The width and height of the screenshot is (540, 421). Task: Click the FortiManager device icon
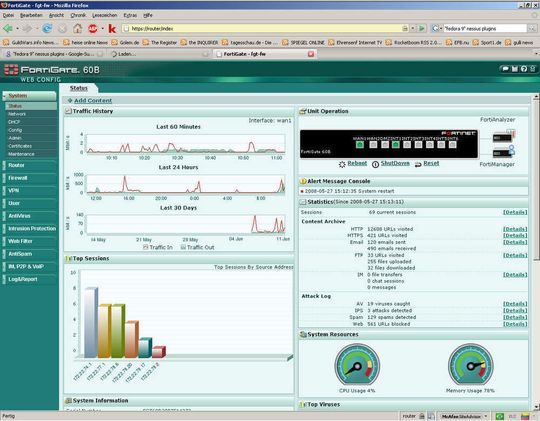coord(503,152)
